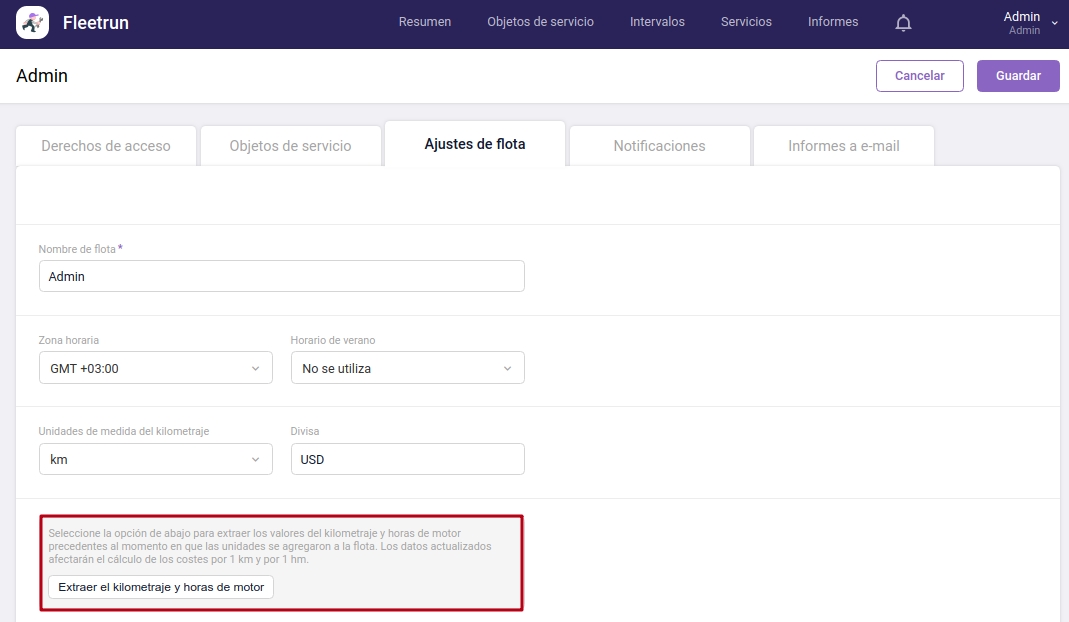Click Extraer el kilometraje y horas de motor

pos(160,587)
